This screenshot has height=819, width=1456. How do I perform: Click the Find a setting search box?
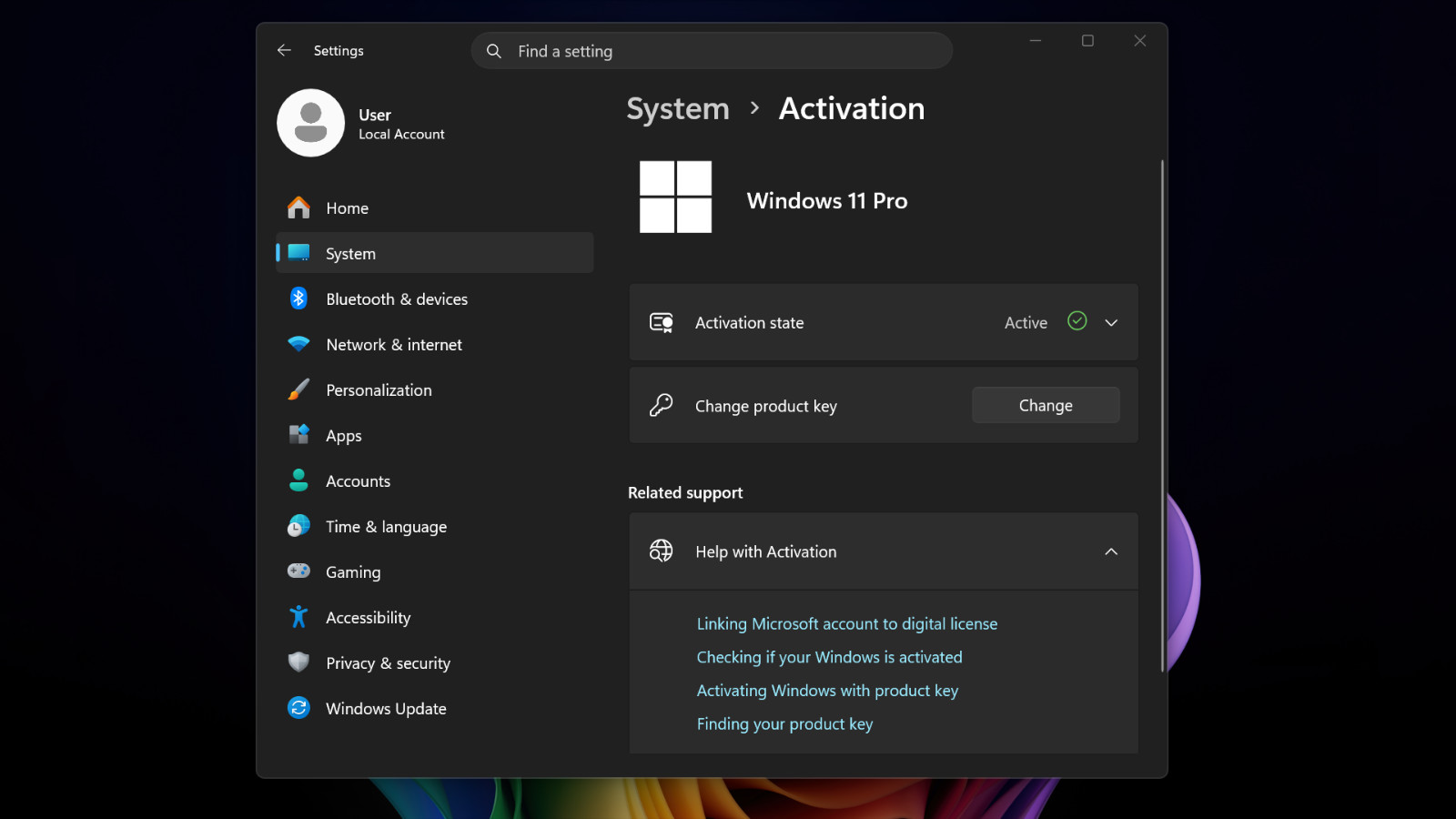pos(712,51)
